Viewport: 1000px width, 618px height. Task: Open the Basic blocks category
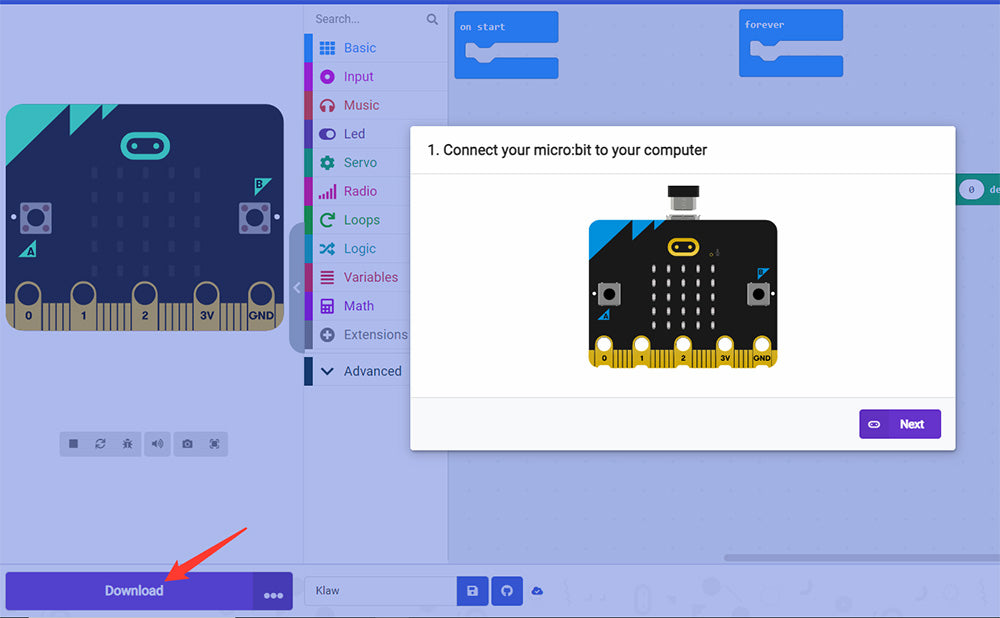(359, 48)
